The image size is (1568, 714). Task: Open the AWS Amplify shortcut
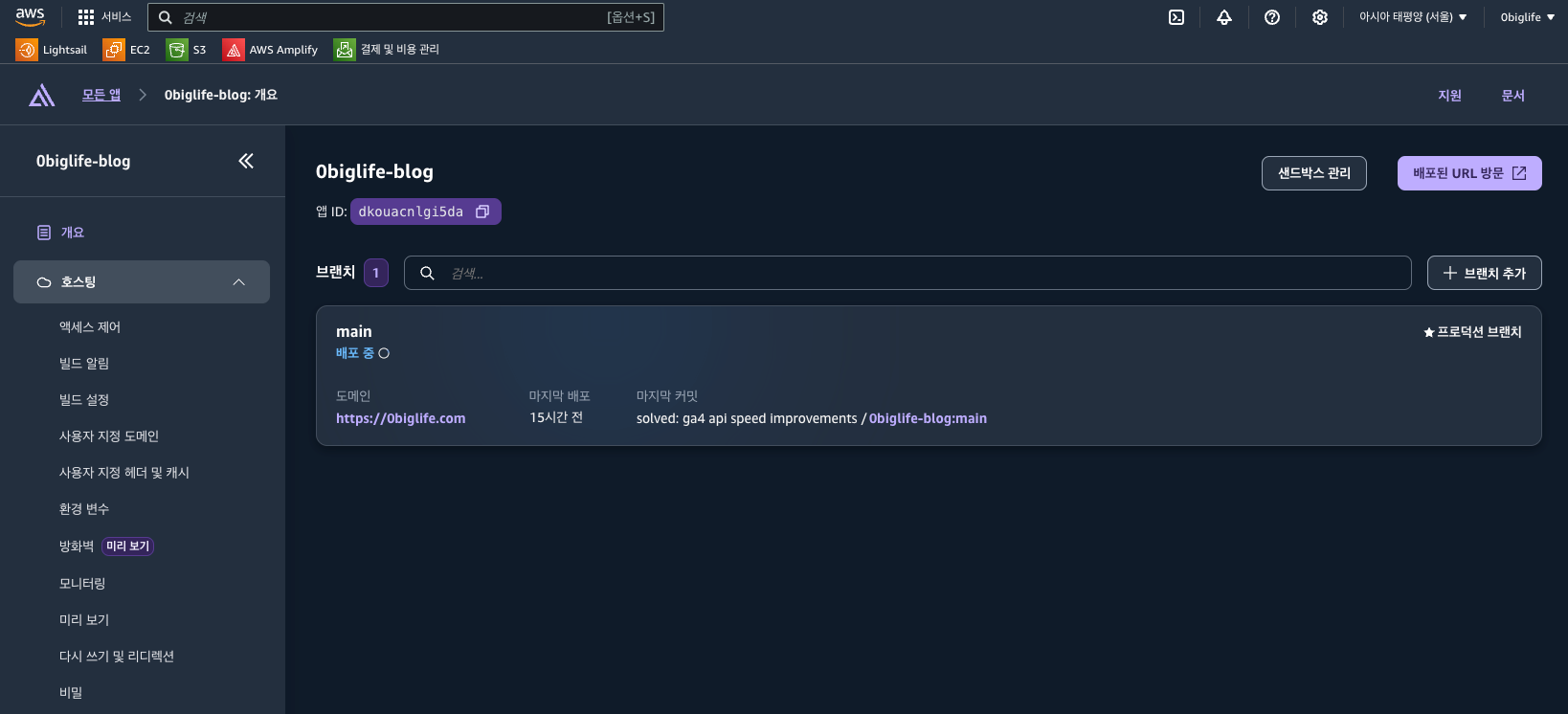(x=270, y=50)
